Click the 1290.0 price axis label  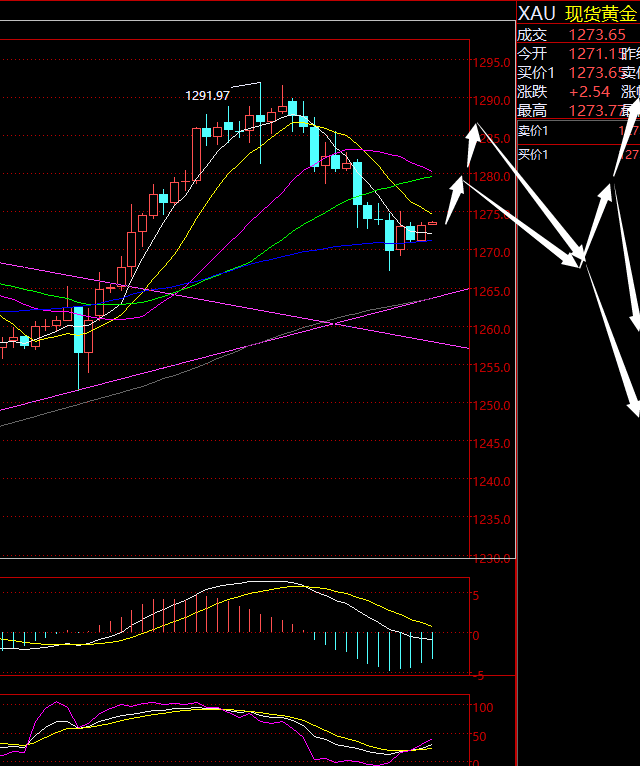[491, 101]
